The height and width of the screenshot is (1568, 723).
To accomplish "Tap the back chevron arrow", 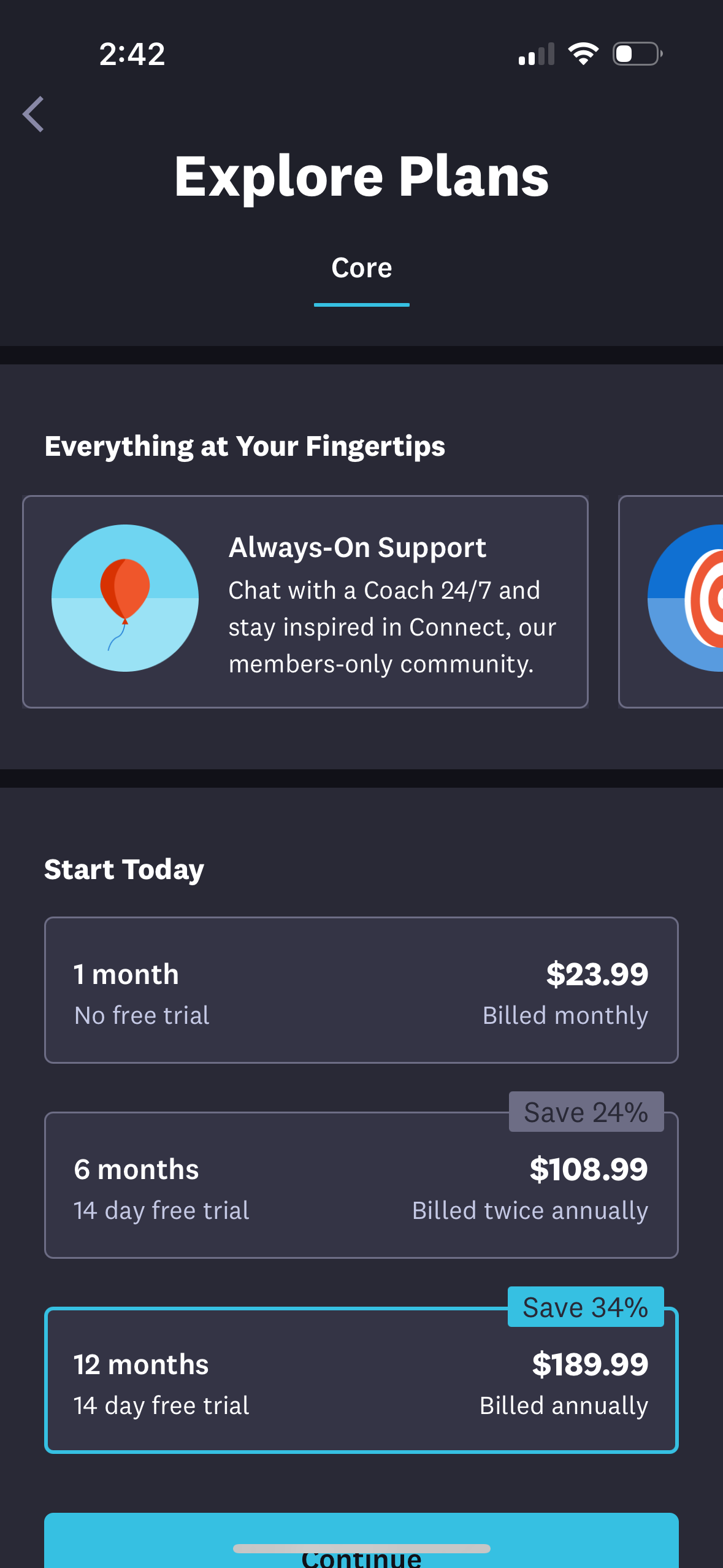I will [x=34, y=115].
